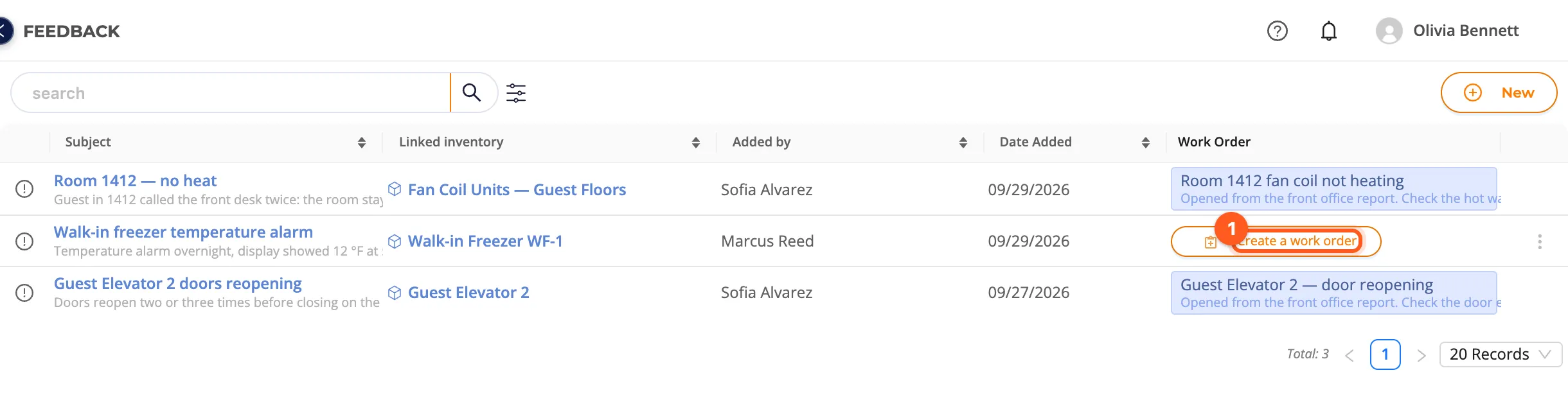Open Walk-in freezer temperature alarm feedback

[183, 232]
